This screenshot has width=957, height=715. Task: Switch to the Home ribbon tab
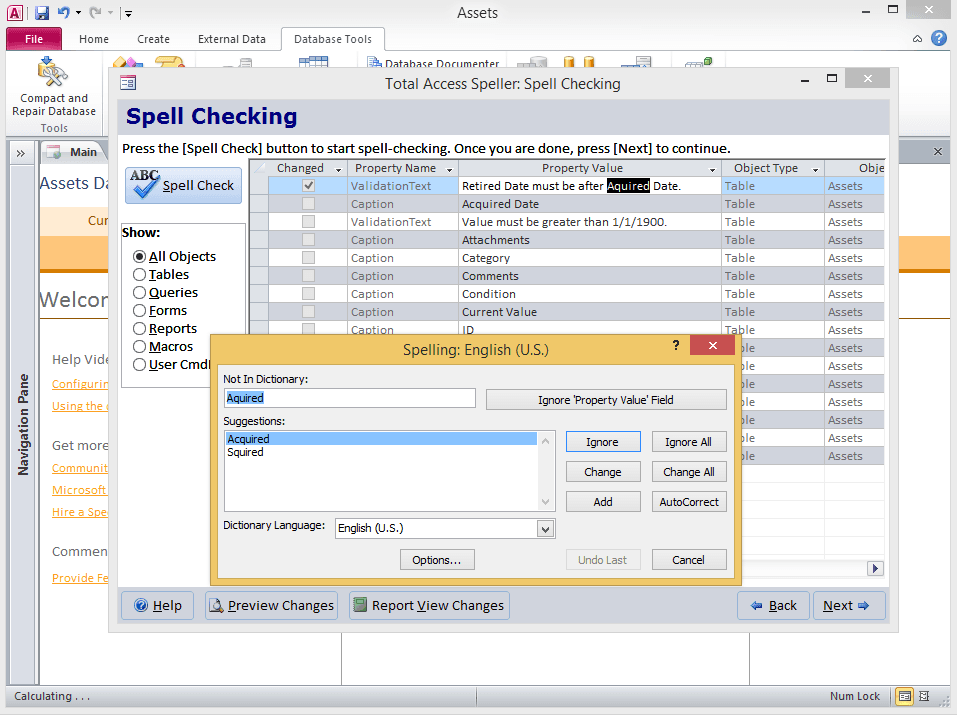[93, 39]
